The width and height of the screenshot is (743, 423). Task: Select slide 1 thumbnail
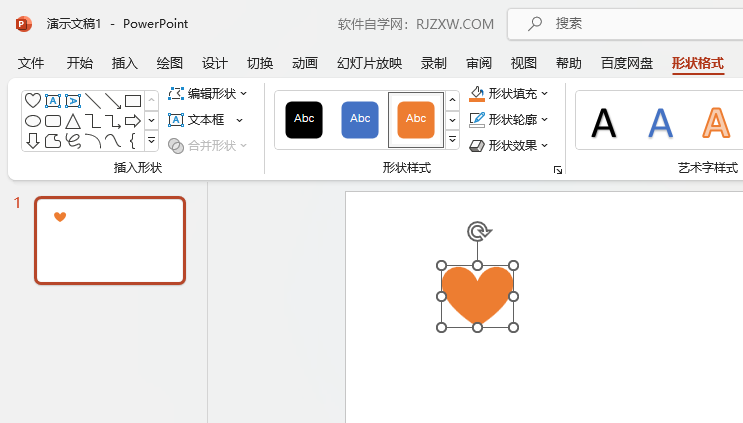coord(110,241)
